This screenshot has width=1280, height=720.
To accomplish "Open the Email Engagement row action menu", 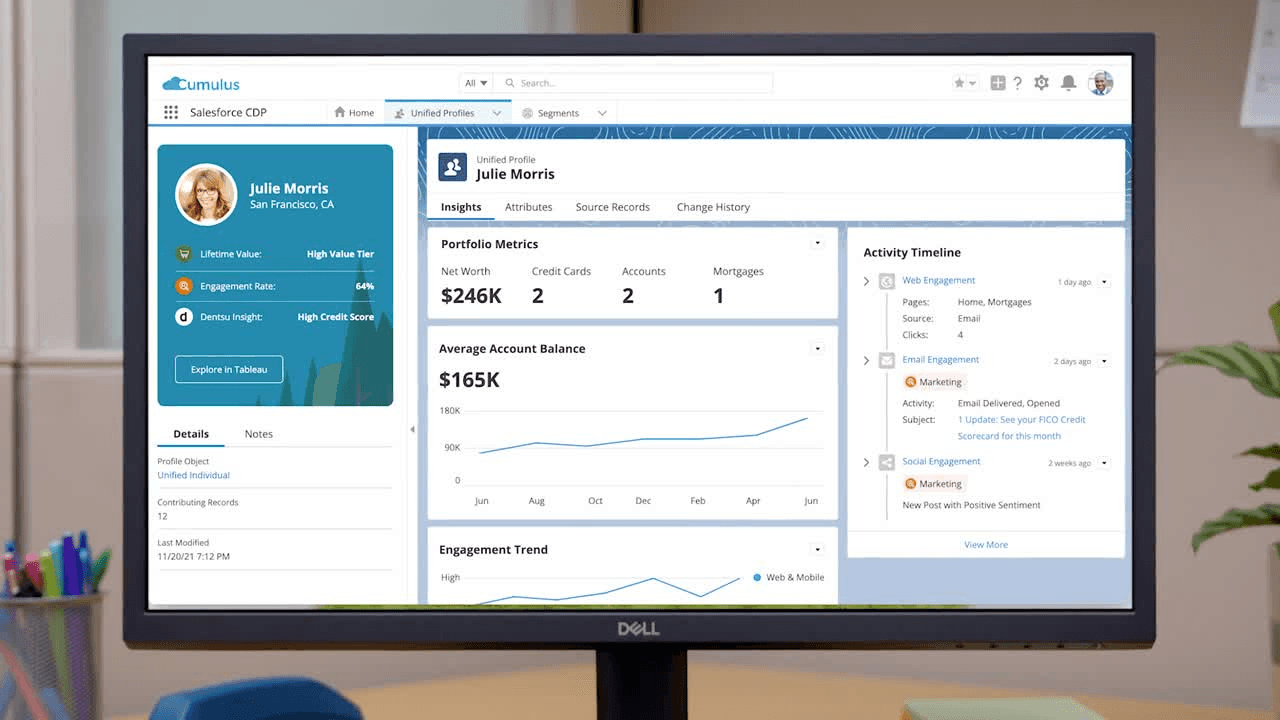I will tap(1104, 361).
